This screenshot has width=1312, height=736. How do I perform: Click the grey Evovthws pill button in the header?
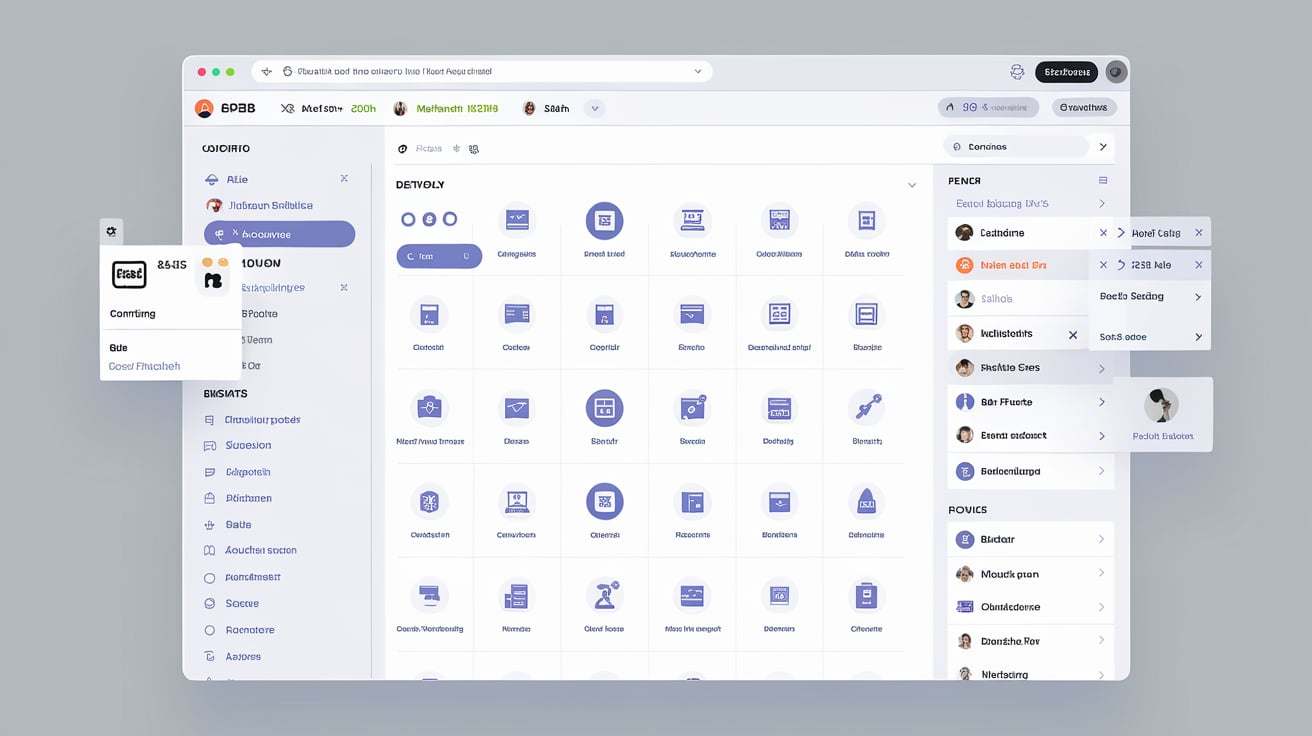point(1084,107)
